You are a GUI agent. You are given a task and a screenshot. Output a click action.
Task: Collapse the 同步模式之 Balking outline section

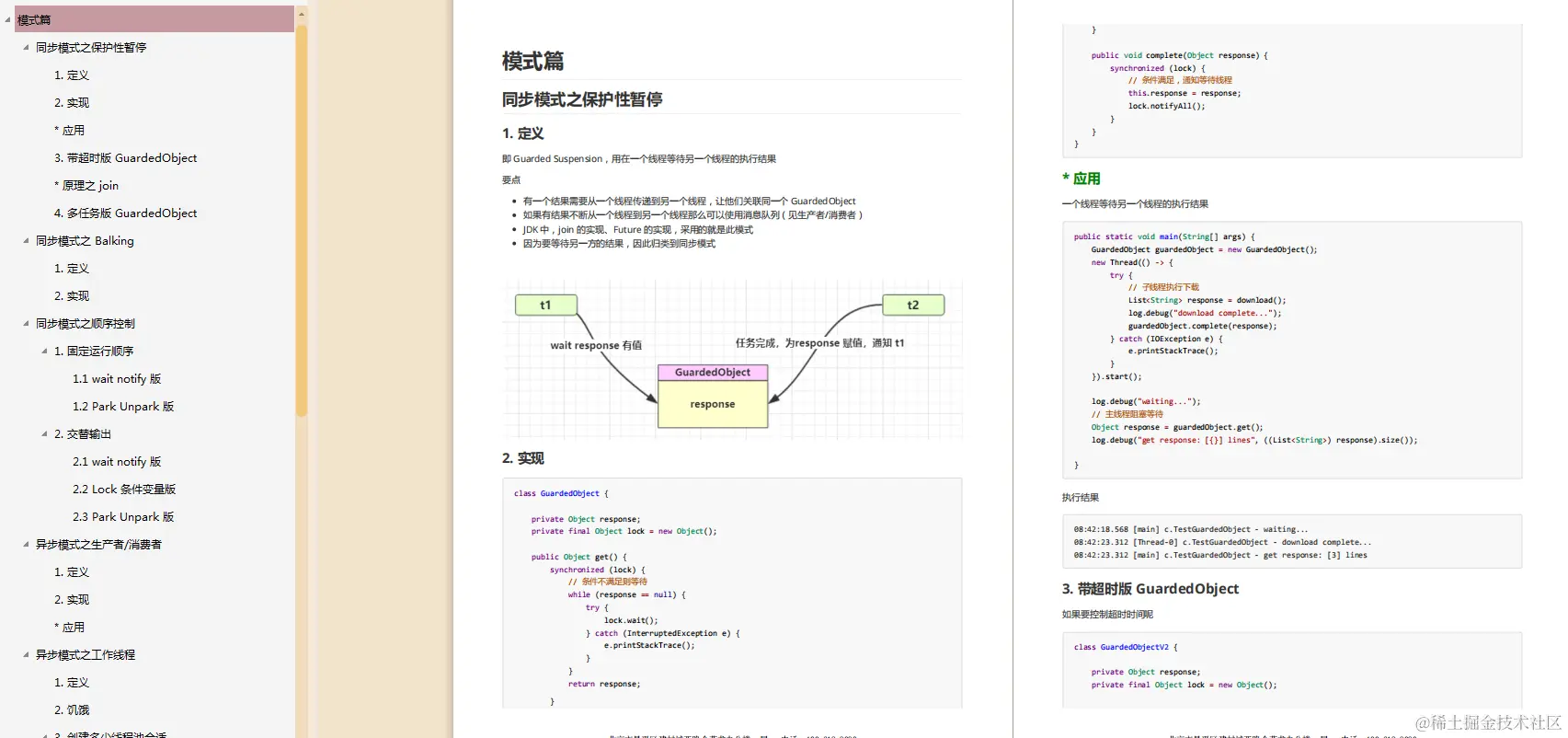pyautogui.click(x=26, y=240)
